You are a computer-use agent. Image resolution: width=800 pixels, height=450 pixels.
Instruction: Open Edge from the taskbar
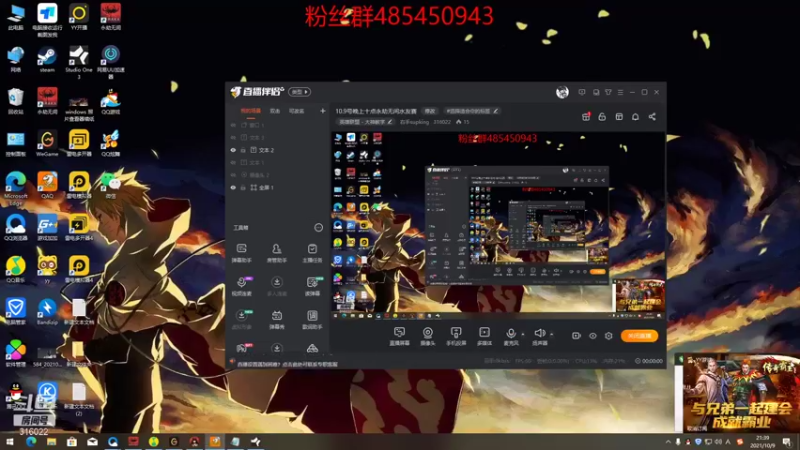point(31,442)
